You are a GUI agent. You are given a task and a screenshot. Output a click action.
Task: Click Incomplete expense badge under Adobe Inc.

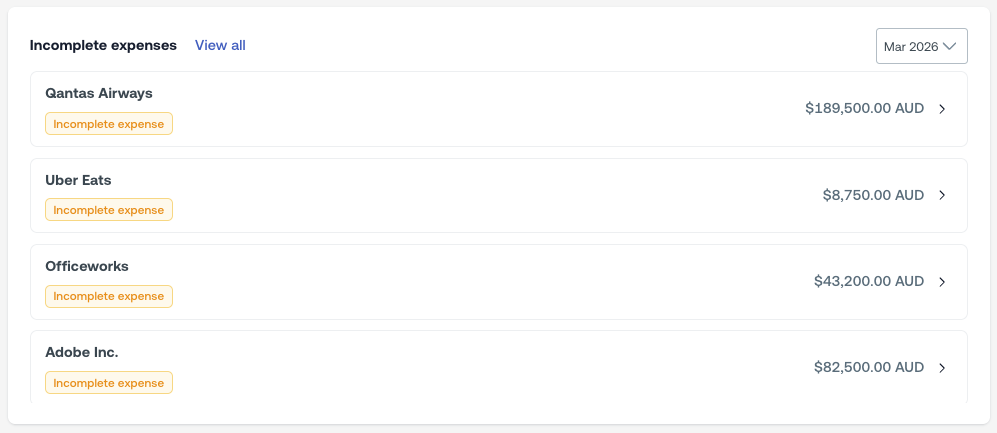coord(109,382)
